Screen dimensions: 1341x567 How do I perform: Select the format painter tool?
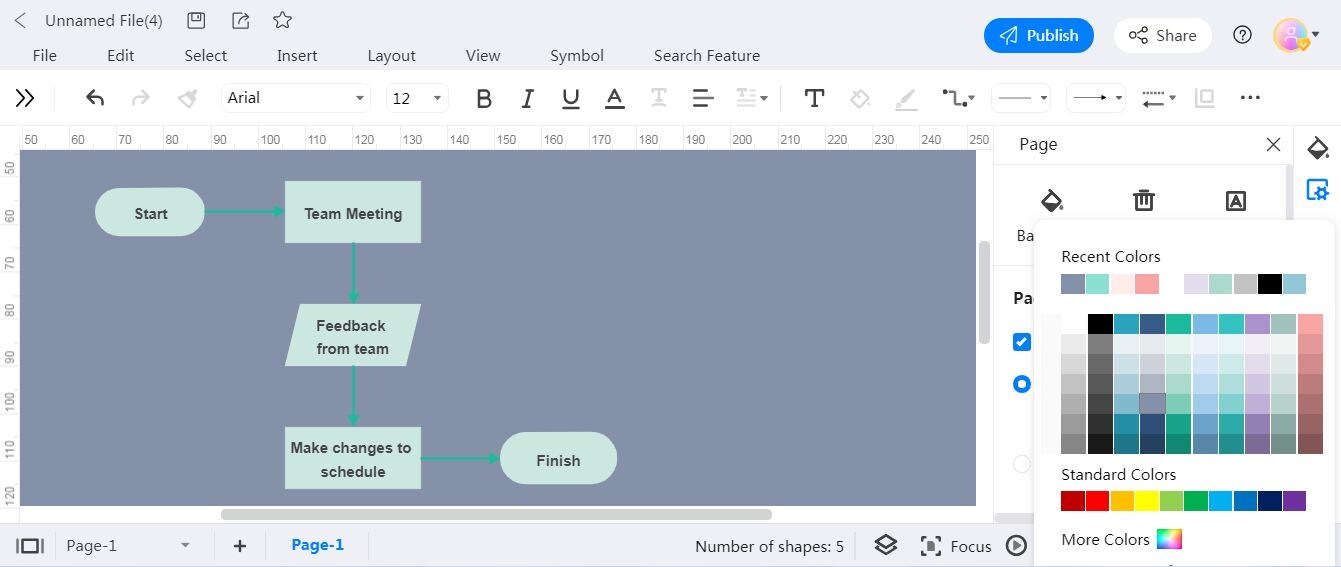click(187, 98)
